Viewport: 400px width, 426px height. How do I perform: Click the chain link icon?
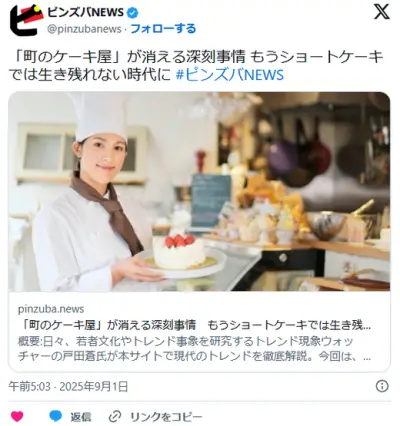tap(115, 416)
